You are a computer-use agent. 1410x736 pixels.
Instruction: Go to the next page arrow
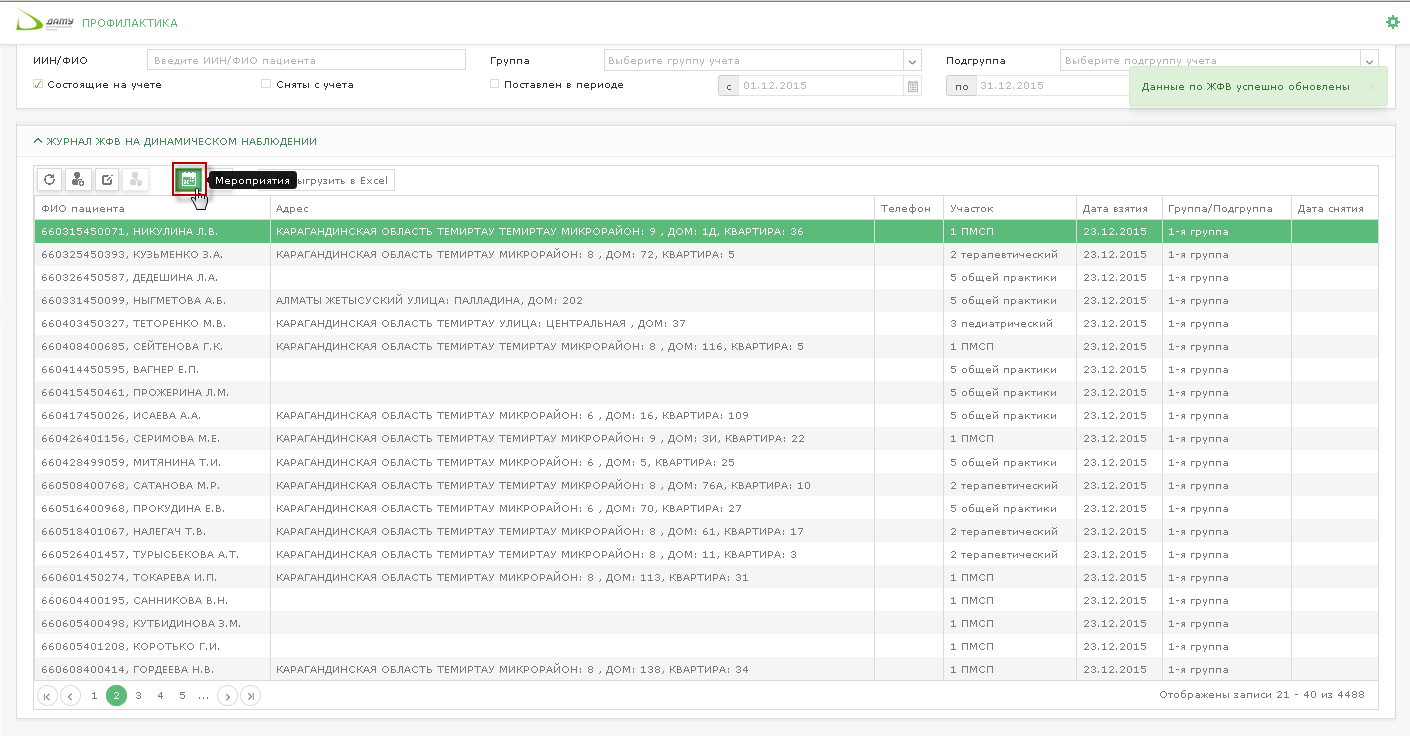(x=228, y=696)
